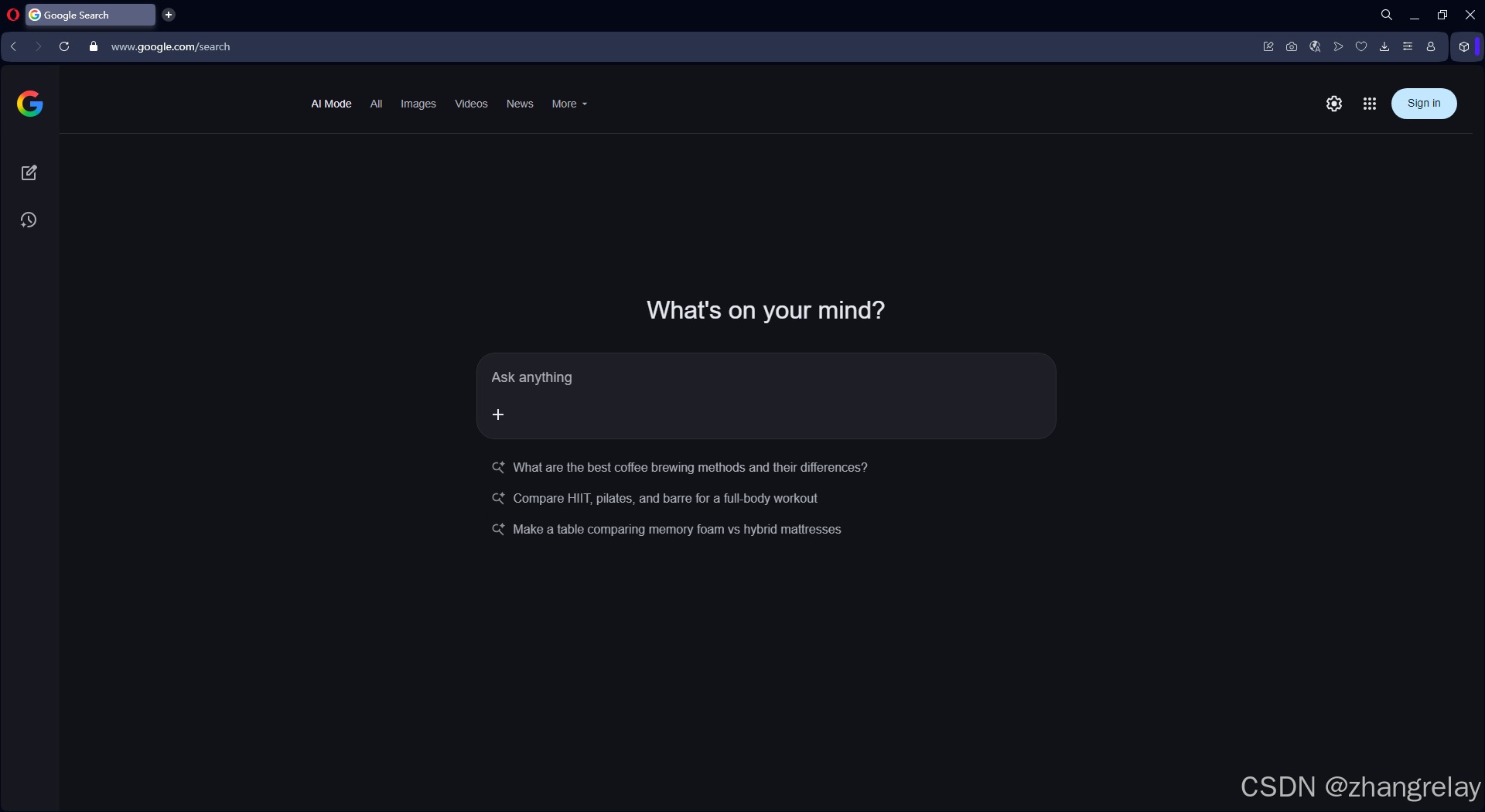Focus the Ask anything input field
Image resolution: width=1485 pixels, height=812 pixels.
[766, 377]
